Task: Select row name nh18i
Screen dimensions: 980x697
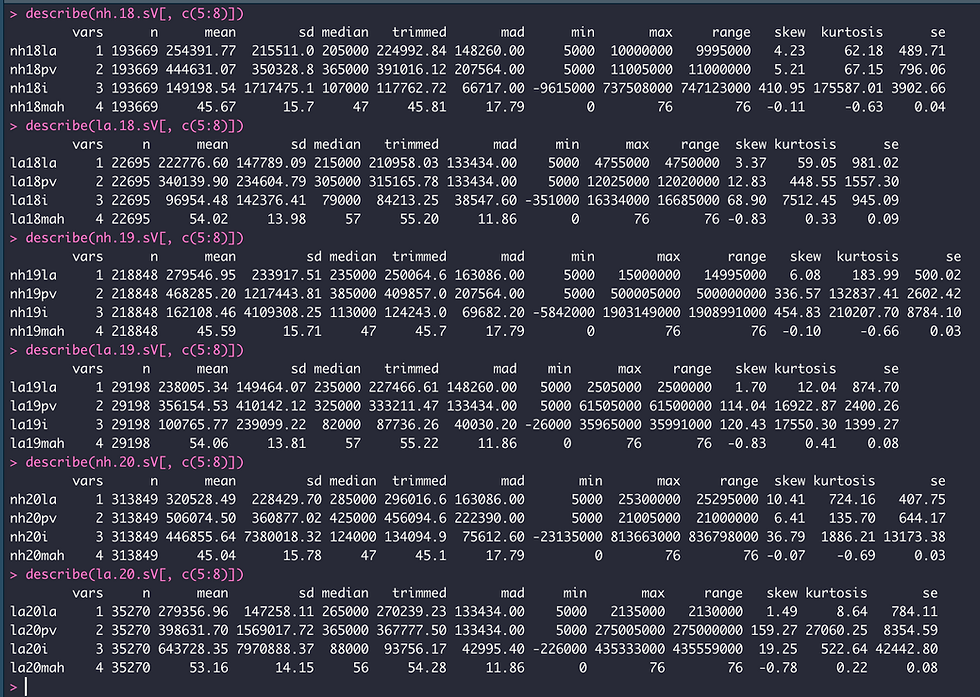Action: [29, 88]
